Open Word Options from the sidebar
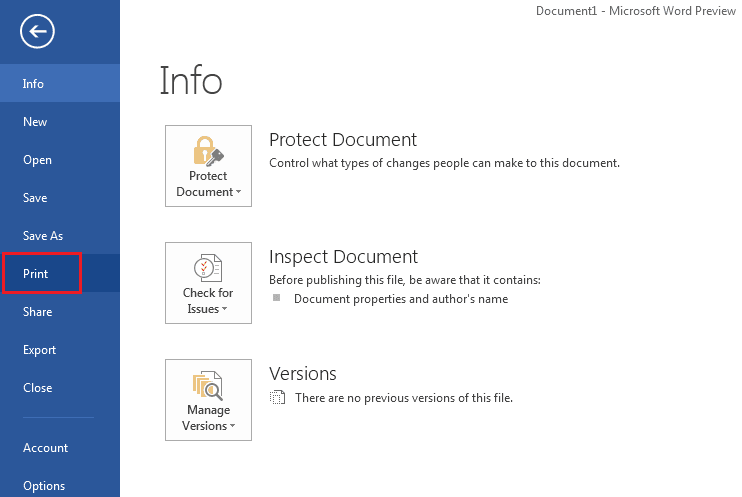742x497 pixels. pyautogui.click(x=60, y=485)
